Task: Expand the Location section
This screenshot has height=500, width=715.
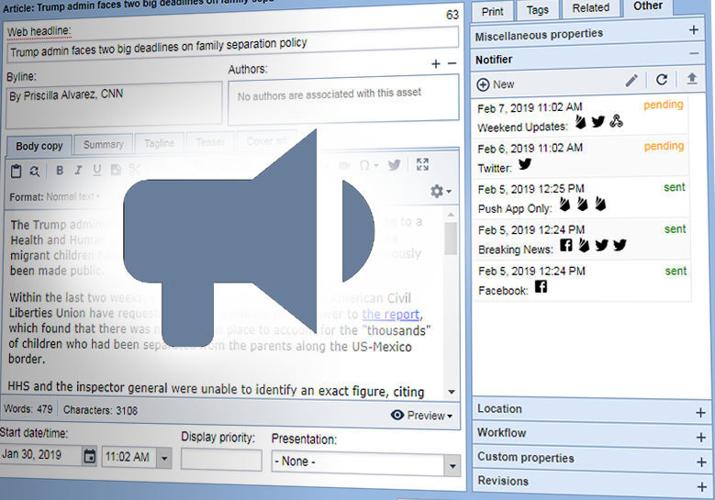Action: (x=700, y=413)
